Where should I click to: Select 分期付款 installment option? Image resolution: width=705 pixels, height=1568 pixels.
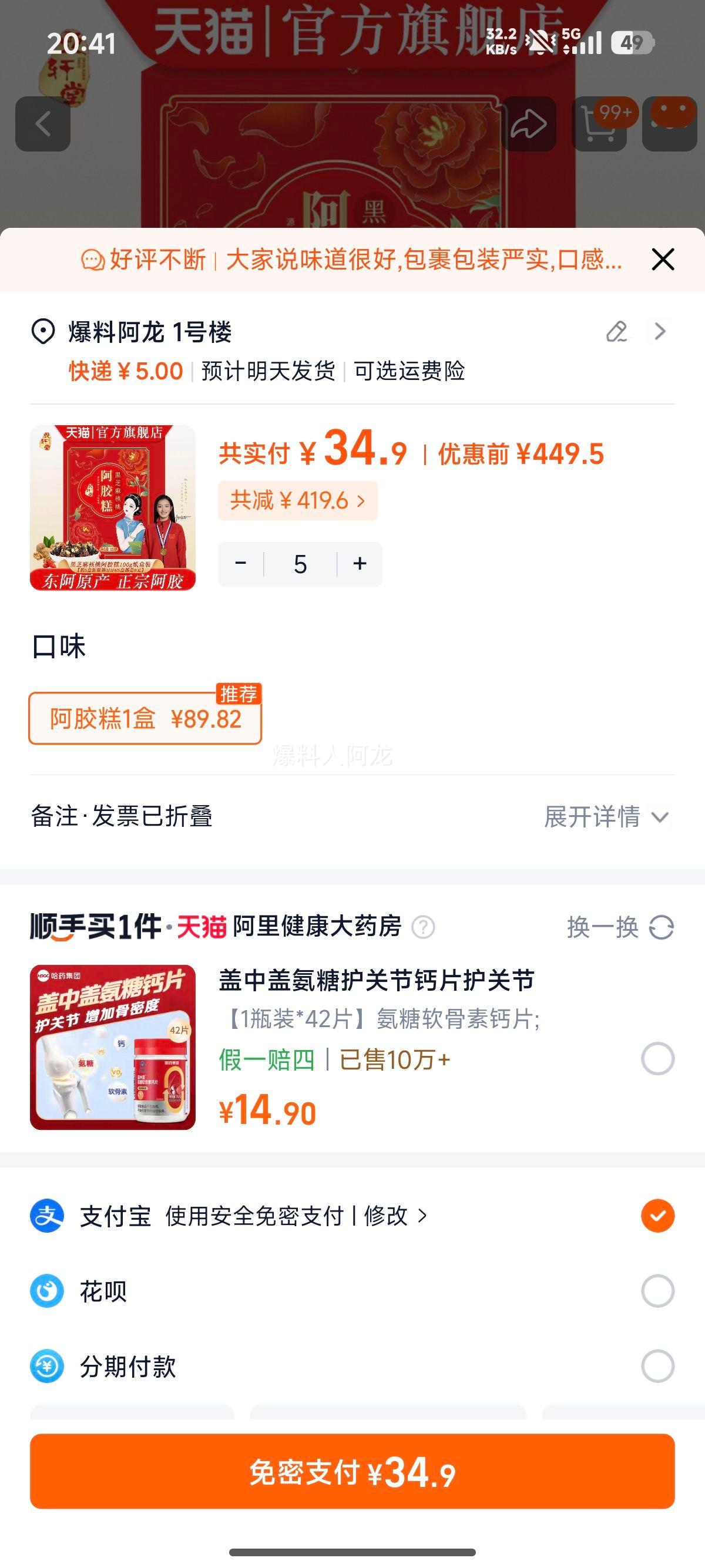click(657, 1366)
